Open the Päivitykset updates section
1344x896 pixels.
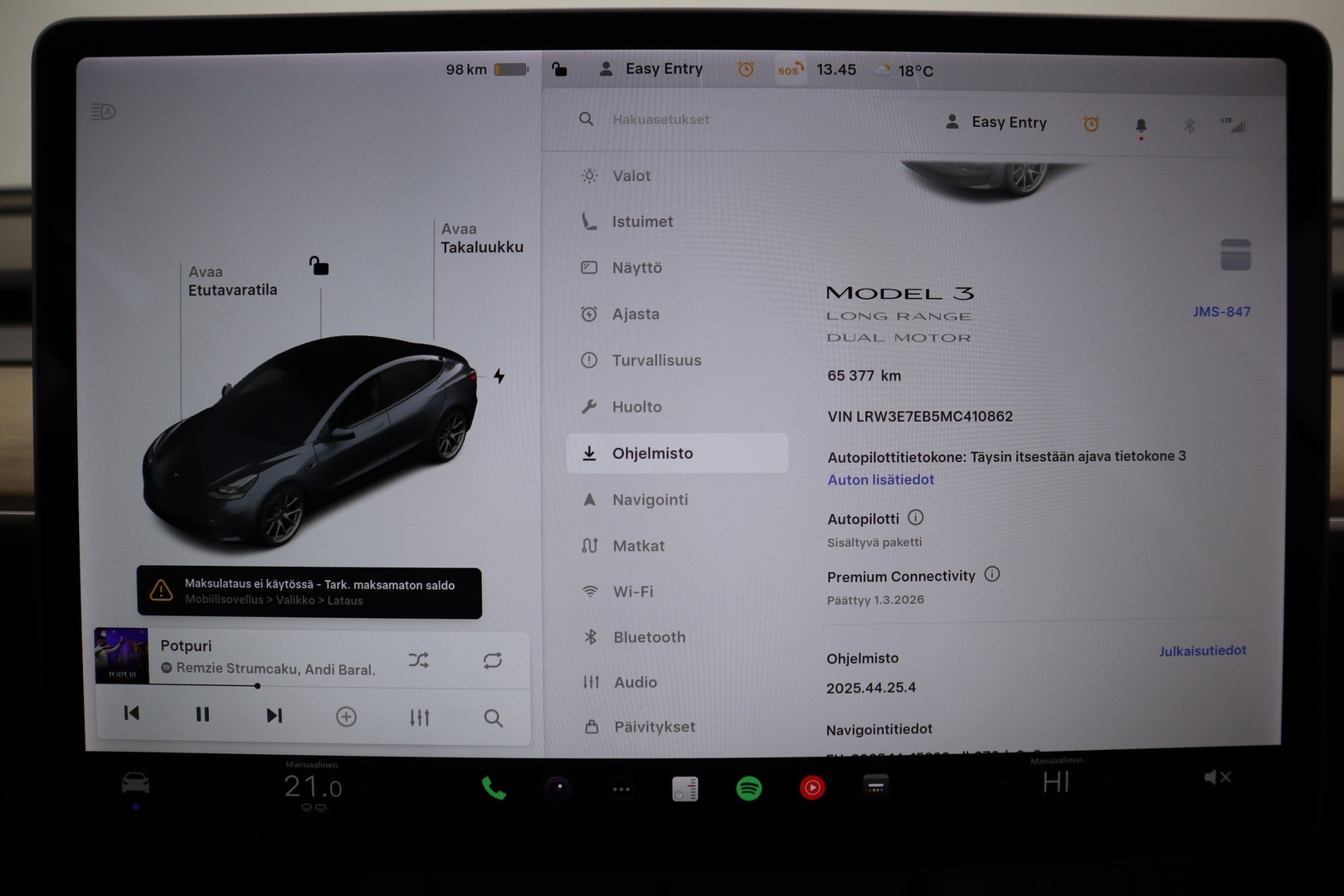pyautogui.click(x=654, y=727)
